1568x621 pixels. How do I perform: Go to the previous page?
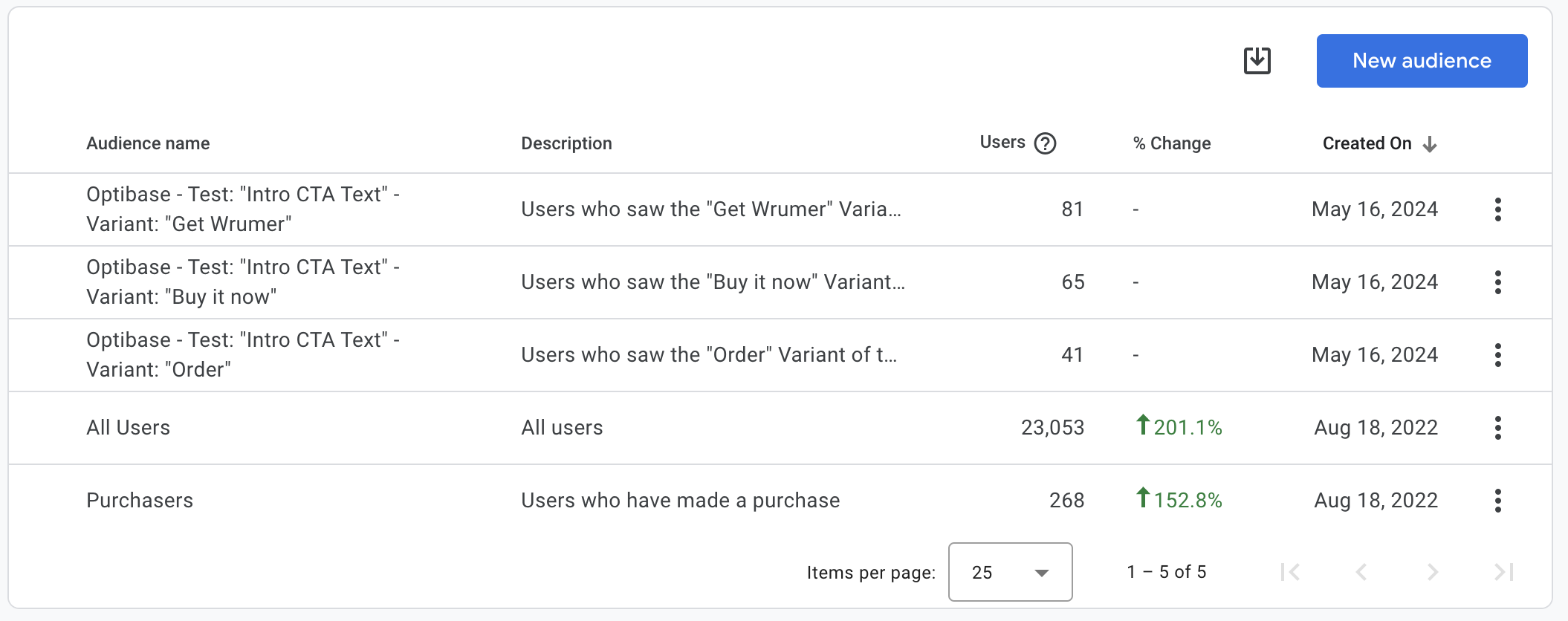tap(1361, 572)
